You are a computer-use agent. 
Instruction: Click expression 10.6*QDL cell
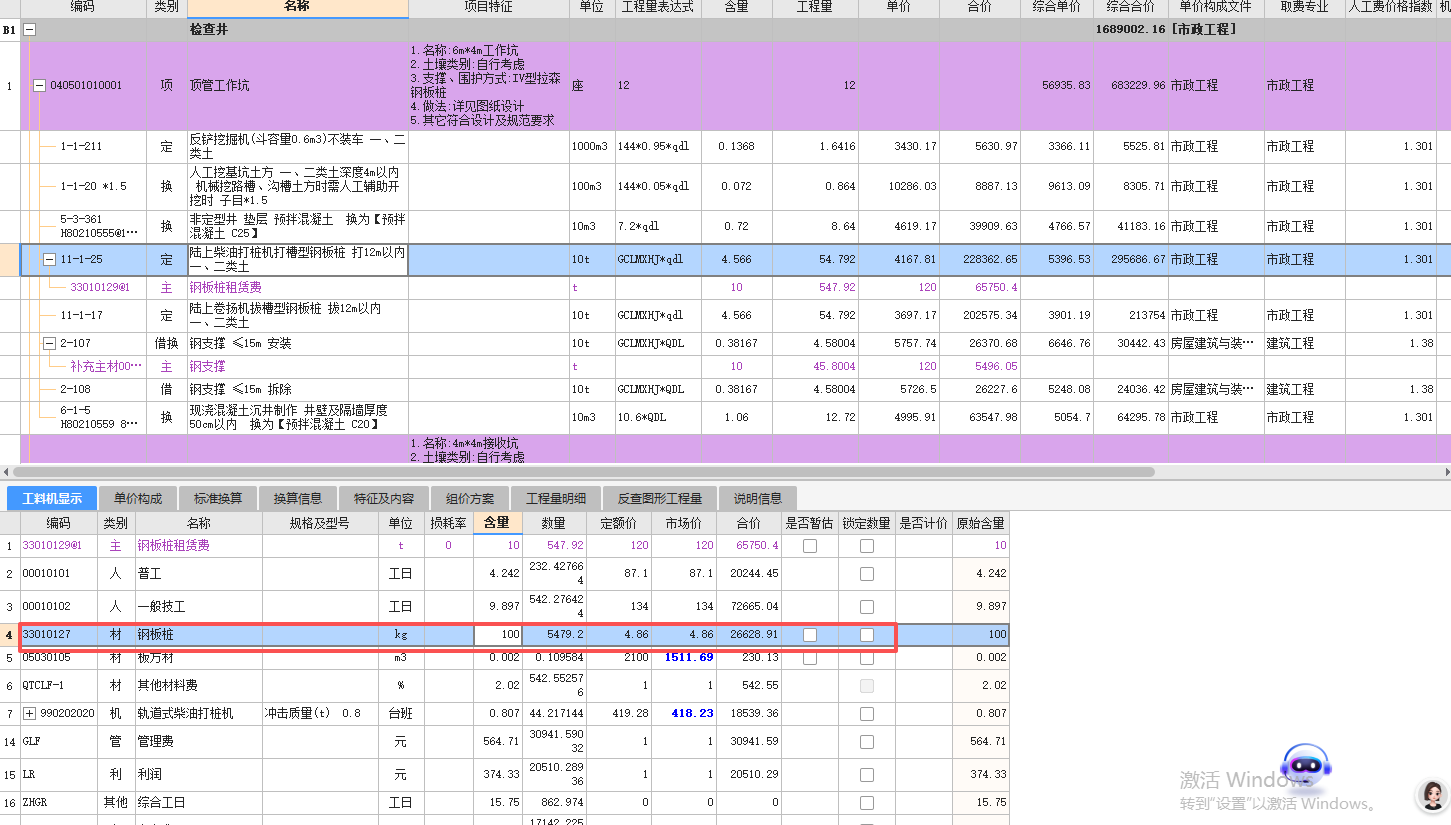[657, 418]
